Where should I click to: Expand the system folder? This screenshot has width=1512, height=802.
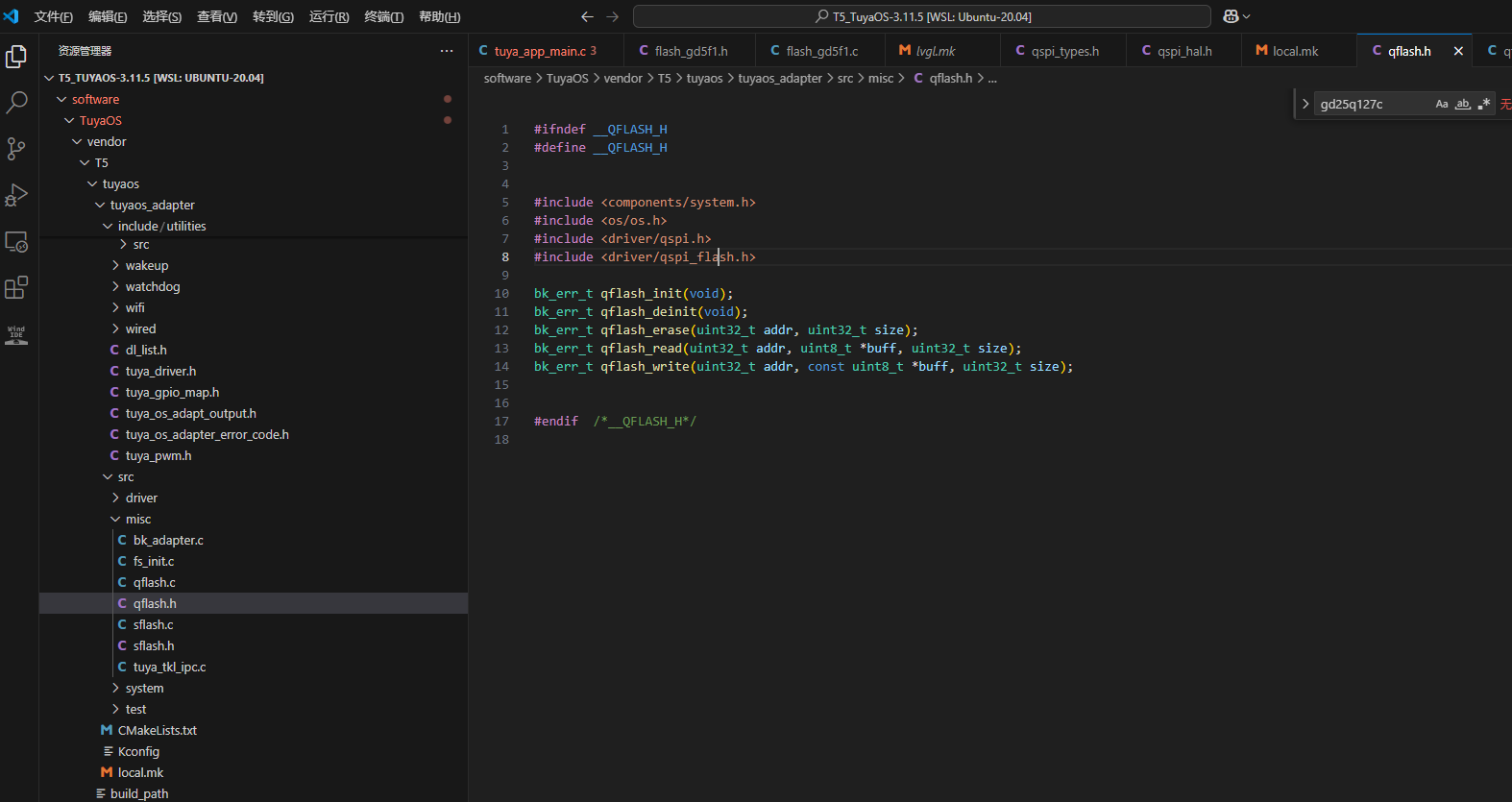(x=254, y=688)
